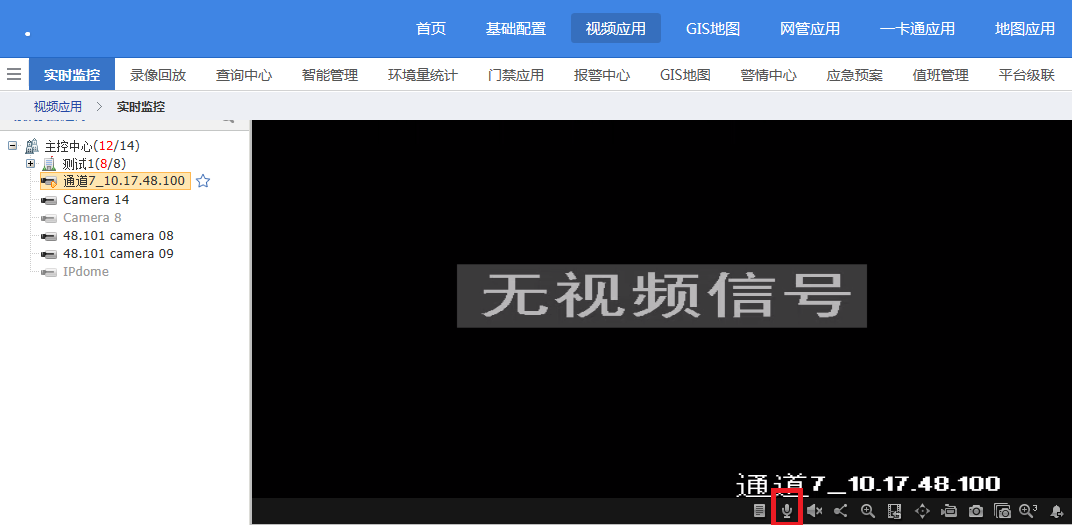Unmute the video audio speaker icon

point(814,511)
